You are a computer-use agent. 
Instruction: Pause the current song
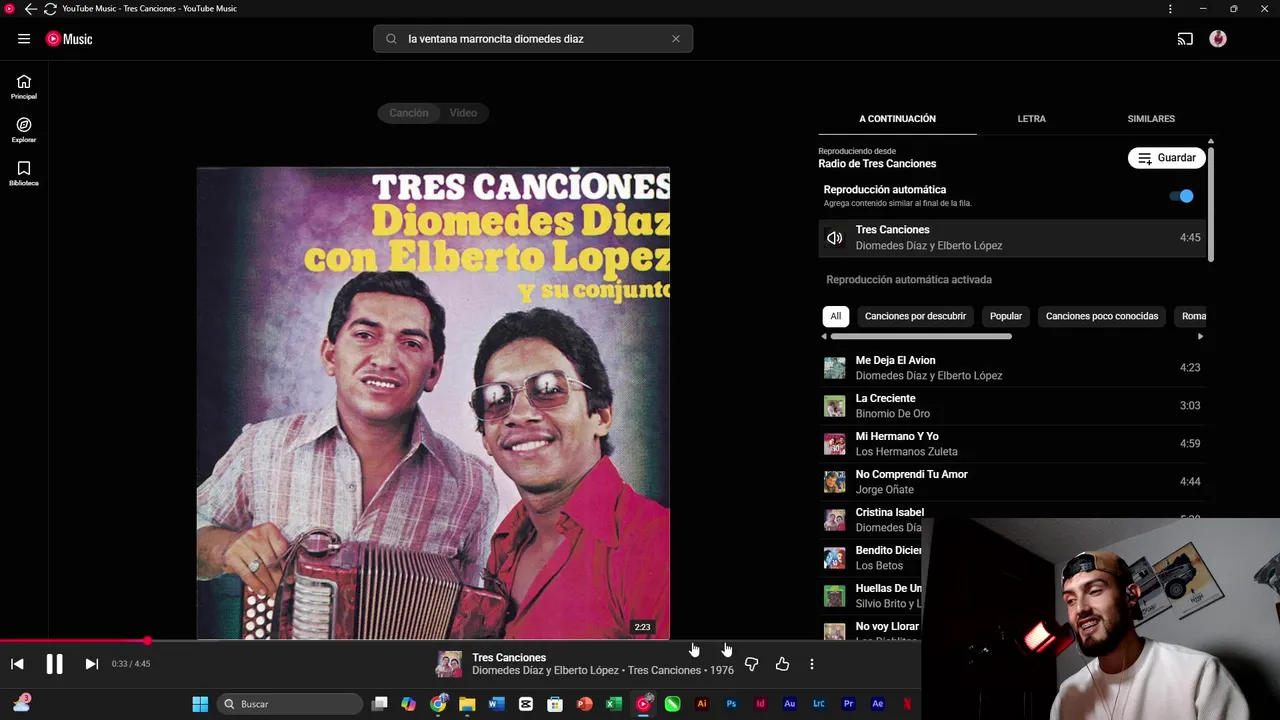(54, 664)
